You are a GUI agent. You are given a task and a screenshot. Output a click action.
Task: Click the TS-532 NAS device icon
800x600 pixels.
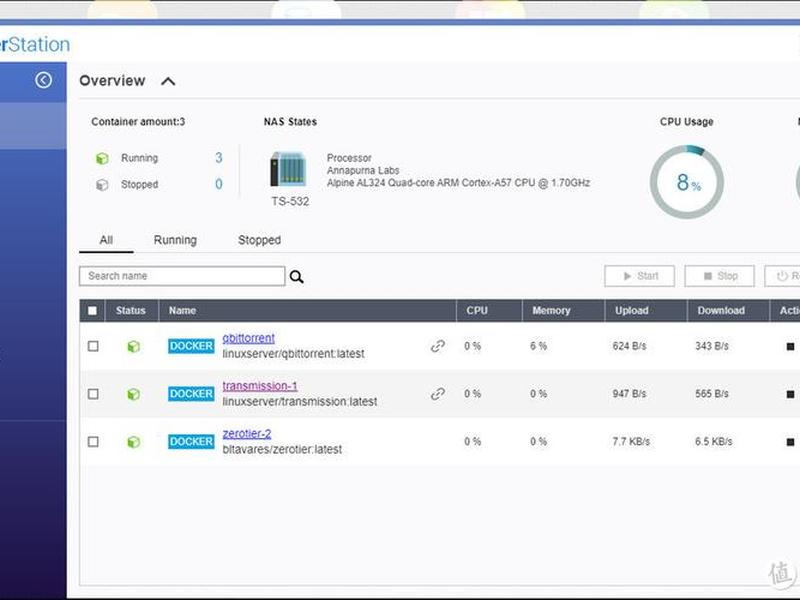pos(288,169)
